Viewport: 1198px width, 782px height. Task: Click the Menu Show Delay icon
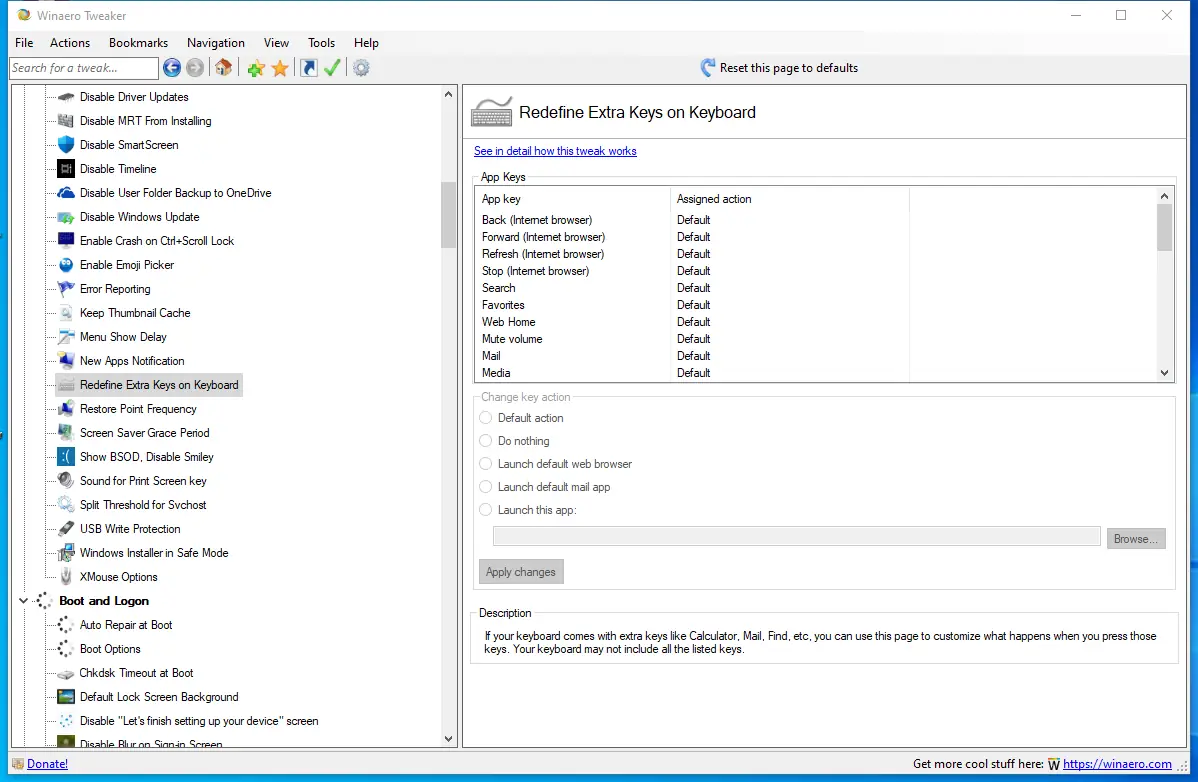click(66, 337)
